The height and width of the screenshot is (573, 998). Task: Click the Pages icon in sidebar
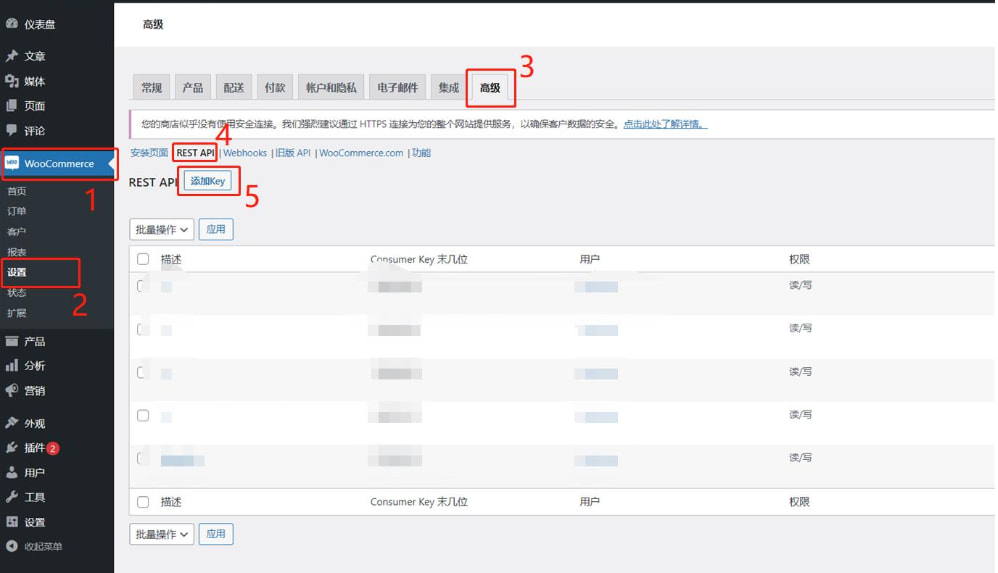12,106
